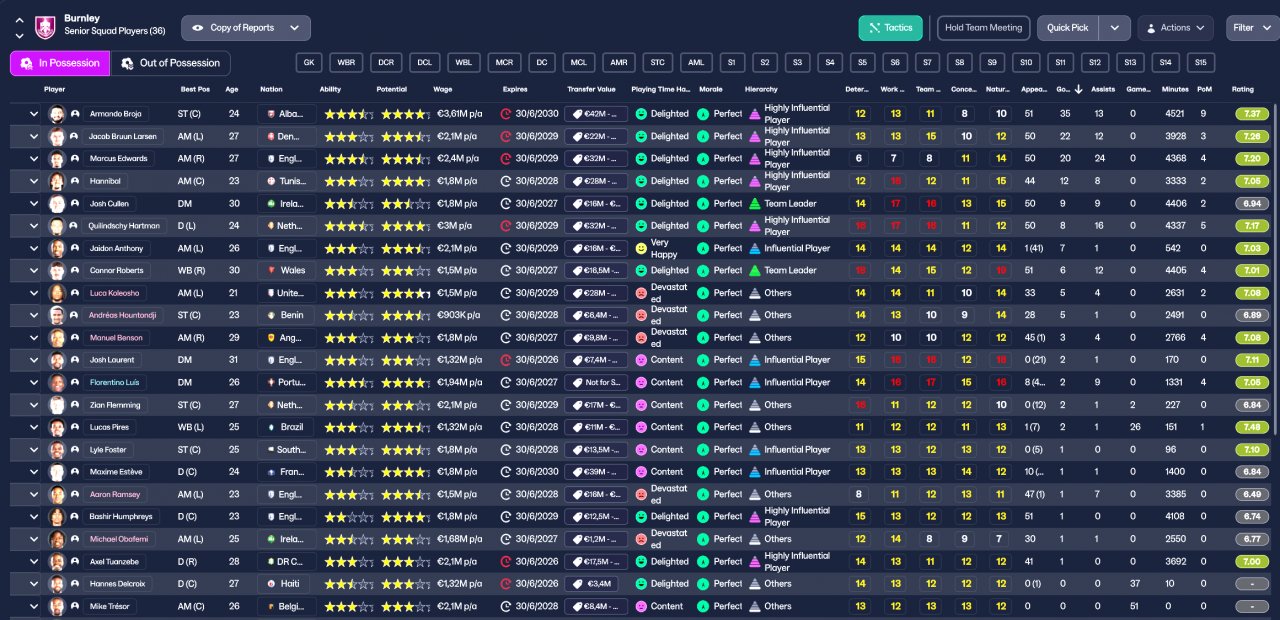
Task: Click the Burnley club badge
Action: (45, 27)
